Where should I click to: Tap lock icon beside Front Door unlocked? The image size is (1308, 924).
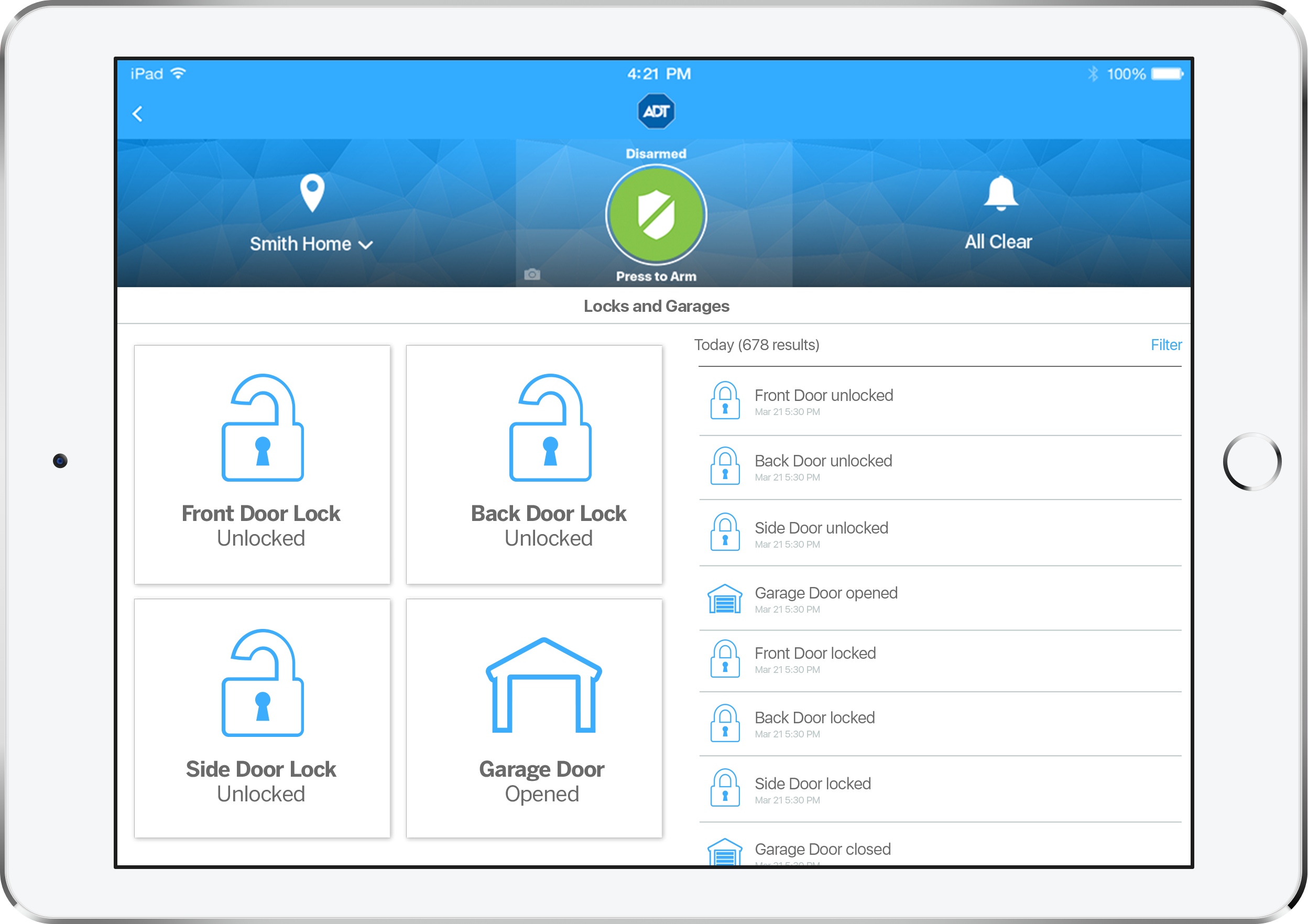(725, 400)
